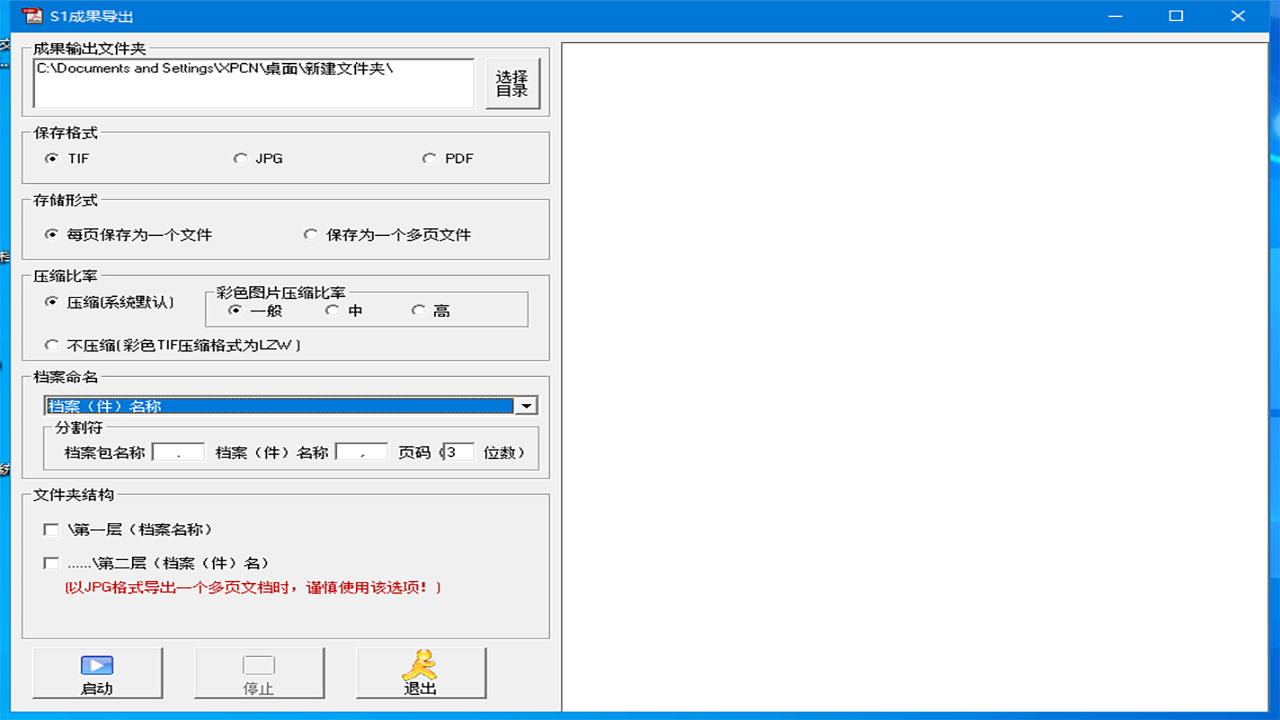1280x720 pixels.
Task: Set color compression ratio to 一般
Action: pos(235,311)
